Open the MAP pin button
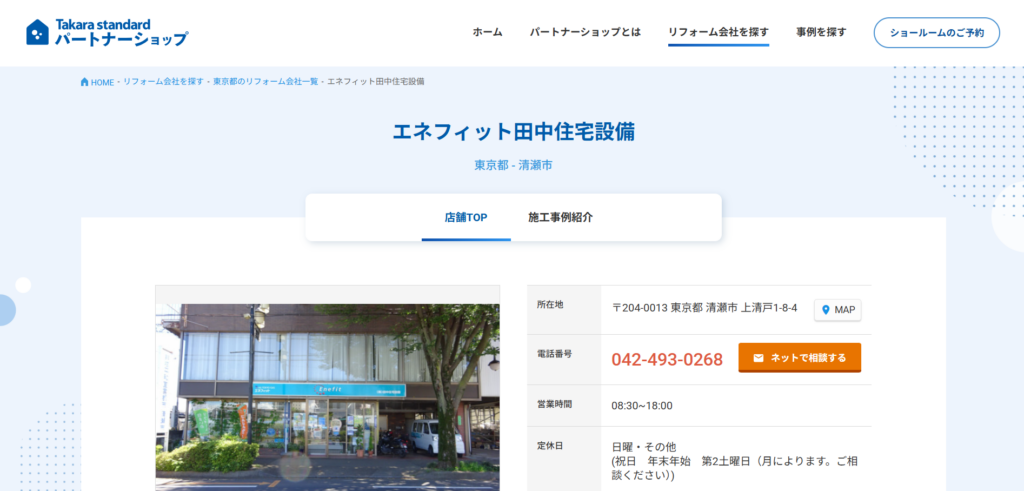This screenshot has width=1024, height=491. pyautogui.click(x=837, y=310)
